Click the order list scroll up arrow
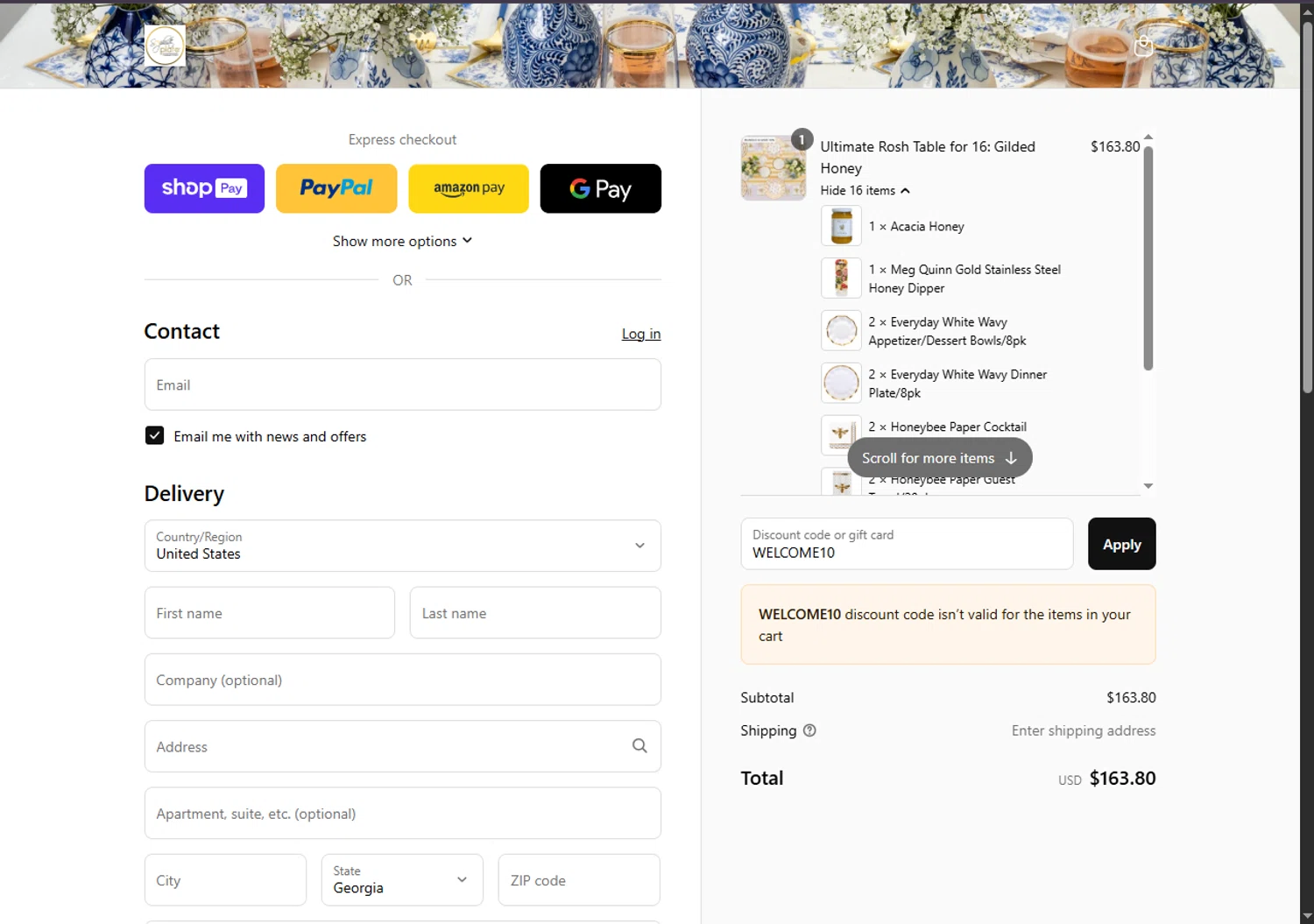 point(1148,138)
